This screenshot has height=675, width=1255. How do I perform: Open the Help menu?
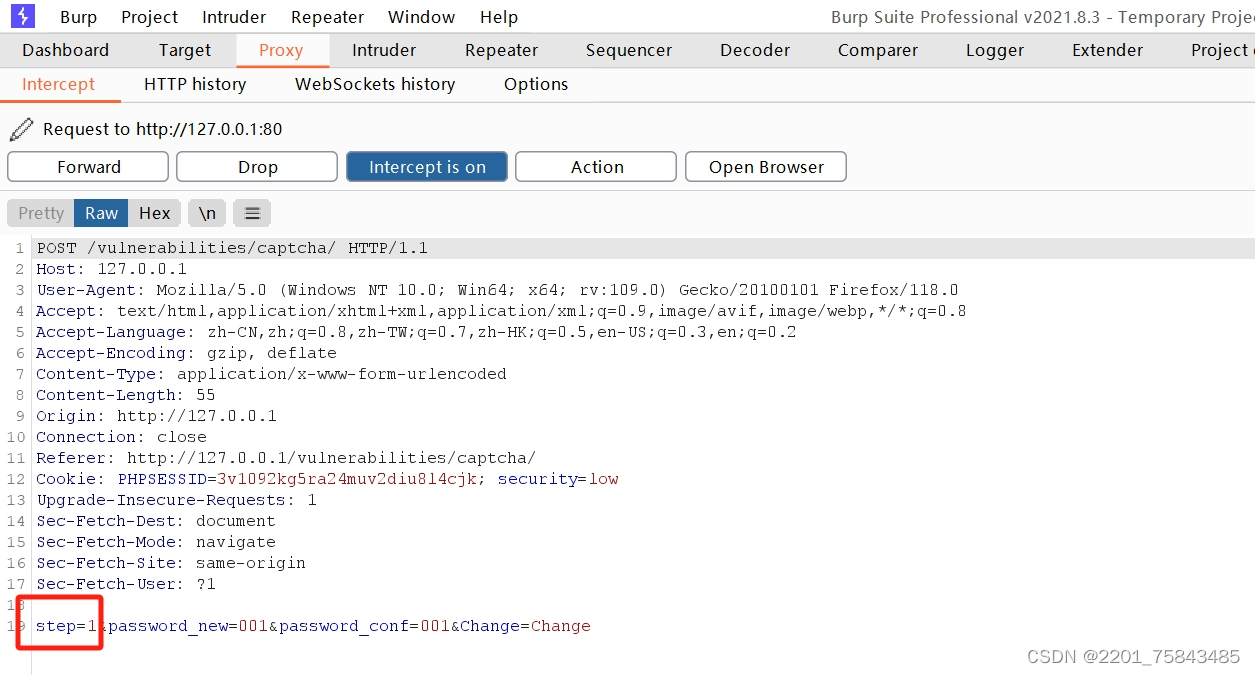pos(499,17)
